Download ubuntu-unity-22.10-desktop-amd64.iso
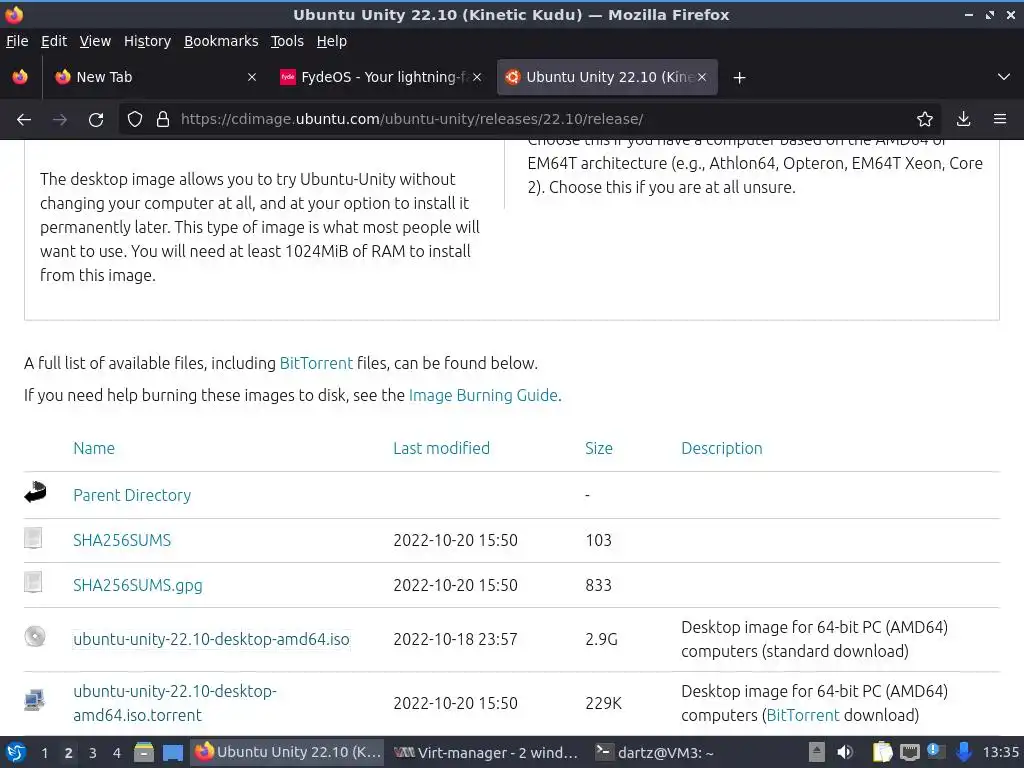Image resolution: width=1024 pixels, height=768 pixels. pyautogui.click(x=212, y=639)
